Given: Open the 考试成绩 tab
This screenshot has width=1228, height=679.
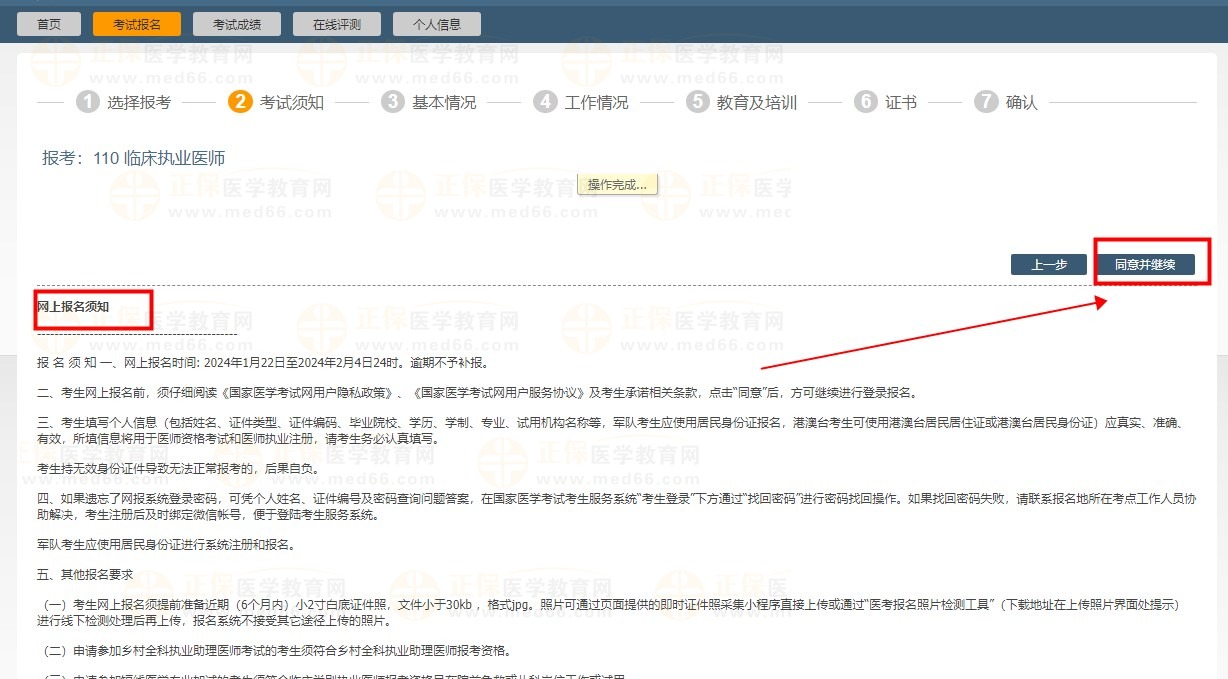Looking at the screenshot, I should tap(237, 24).
